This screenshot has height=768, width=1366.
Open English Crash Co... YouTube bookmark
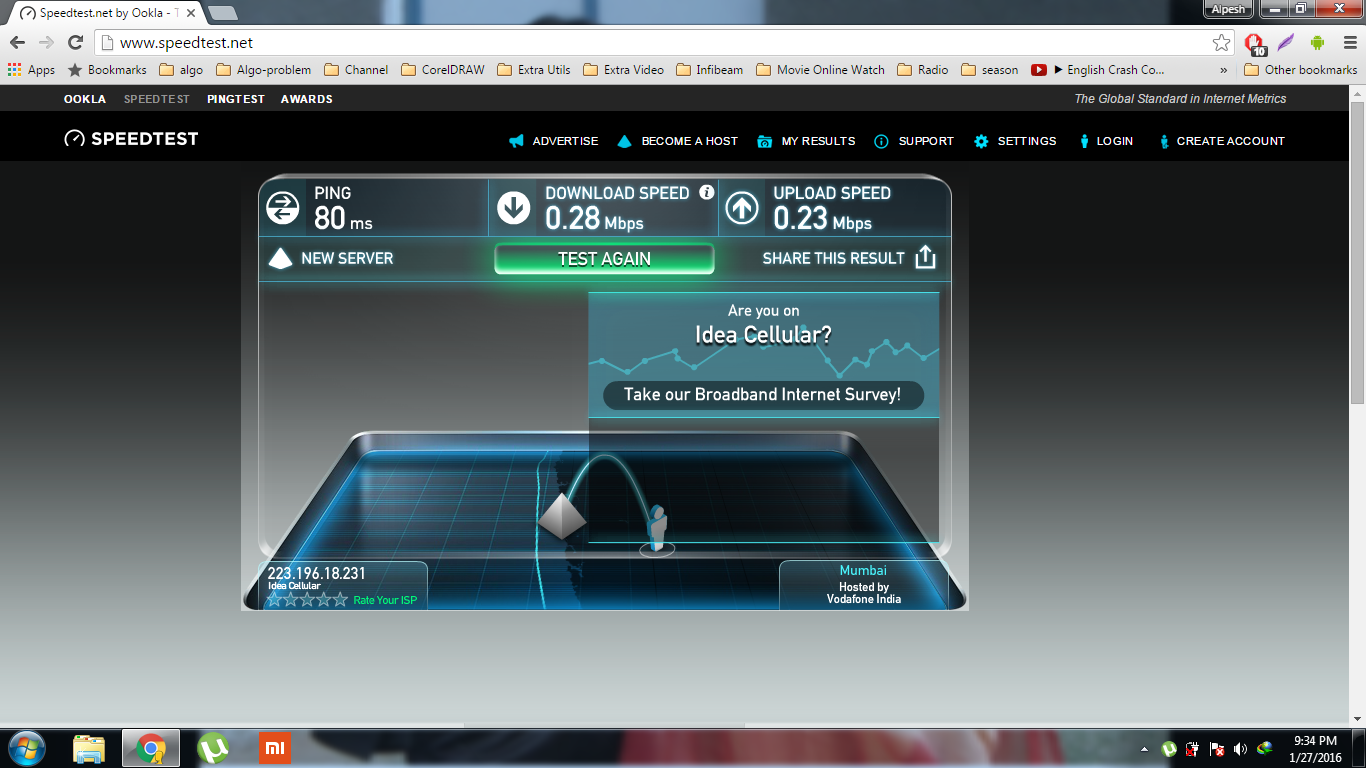(1098, 70)
